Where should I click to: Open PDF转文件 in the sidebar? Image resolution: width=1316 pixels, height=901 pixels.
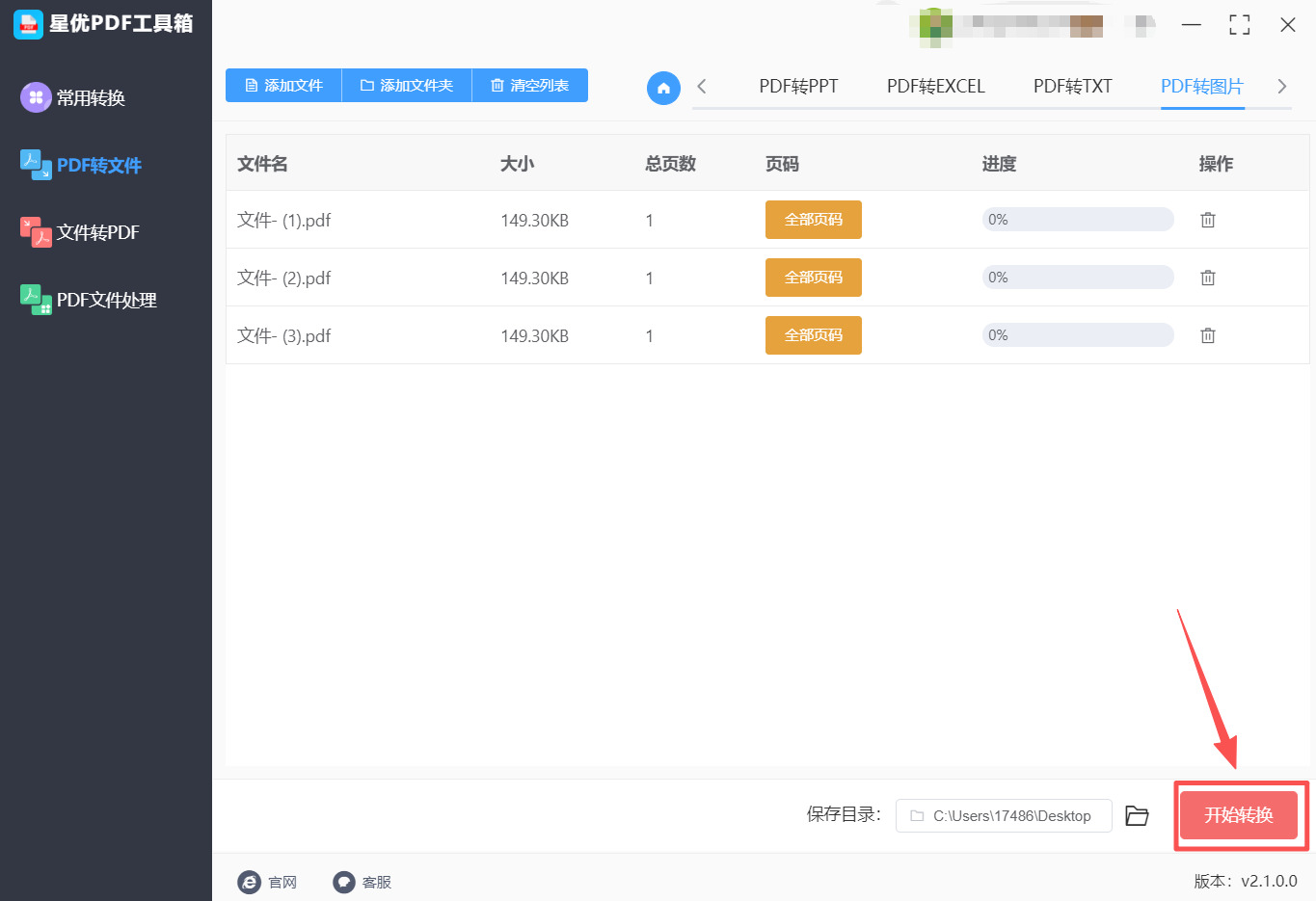tap(99, 165)
